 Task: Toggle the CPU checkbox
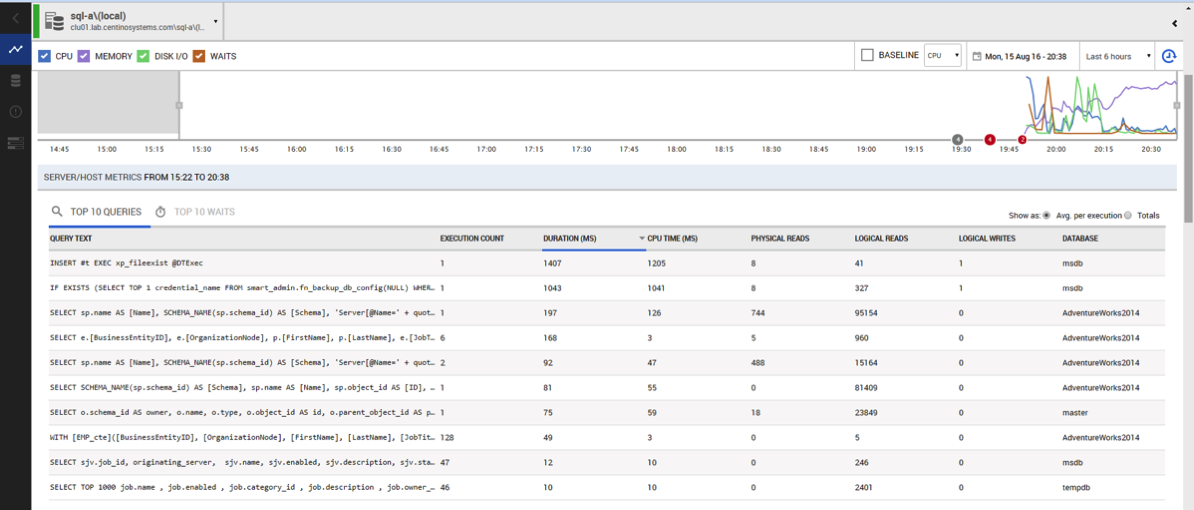[x=44, y=56]
